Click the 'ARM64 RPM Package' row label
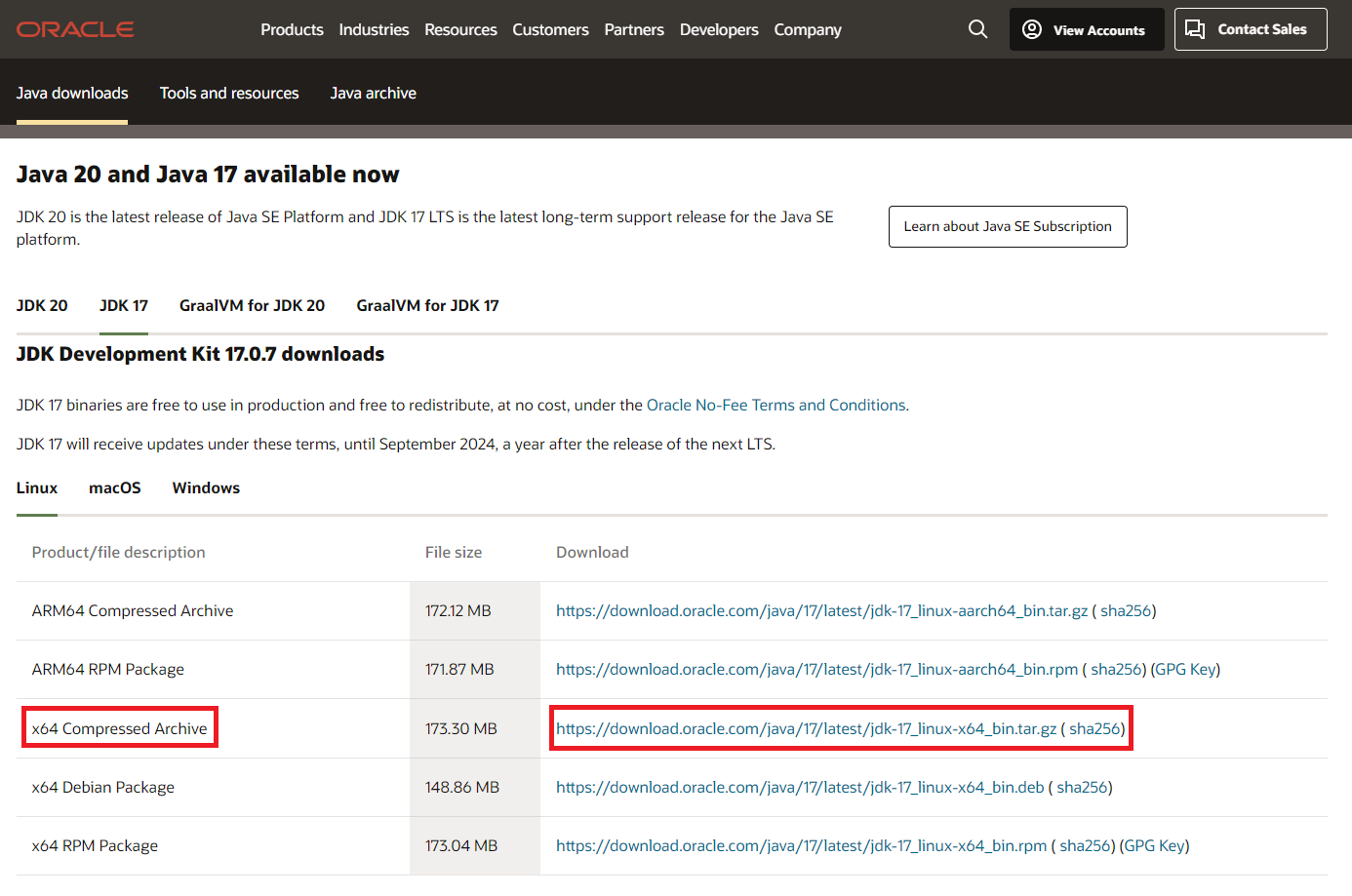 click(107, 669)
